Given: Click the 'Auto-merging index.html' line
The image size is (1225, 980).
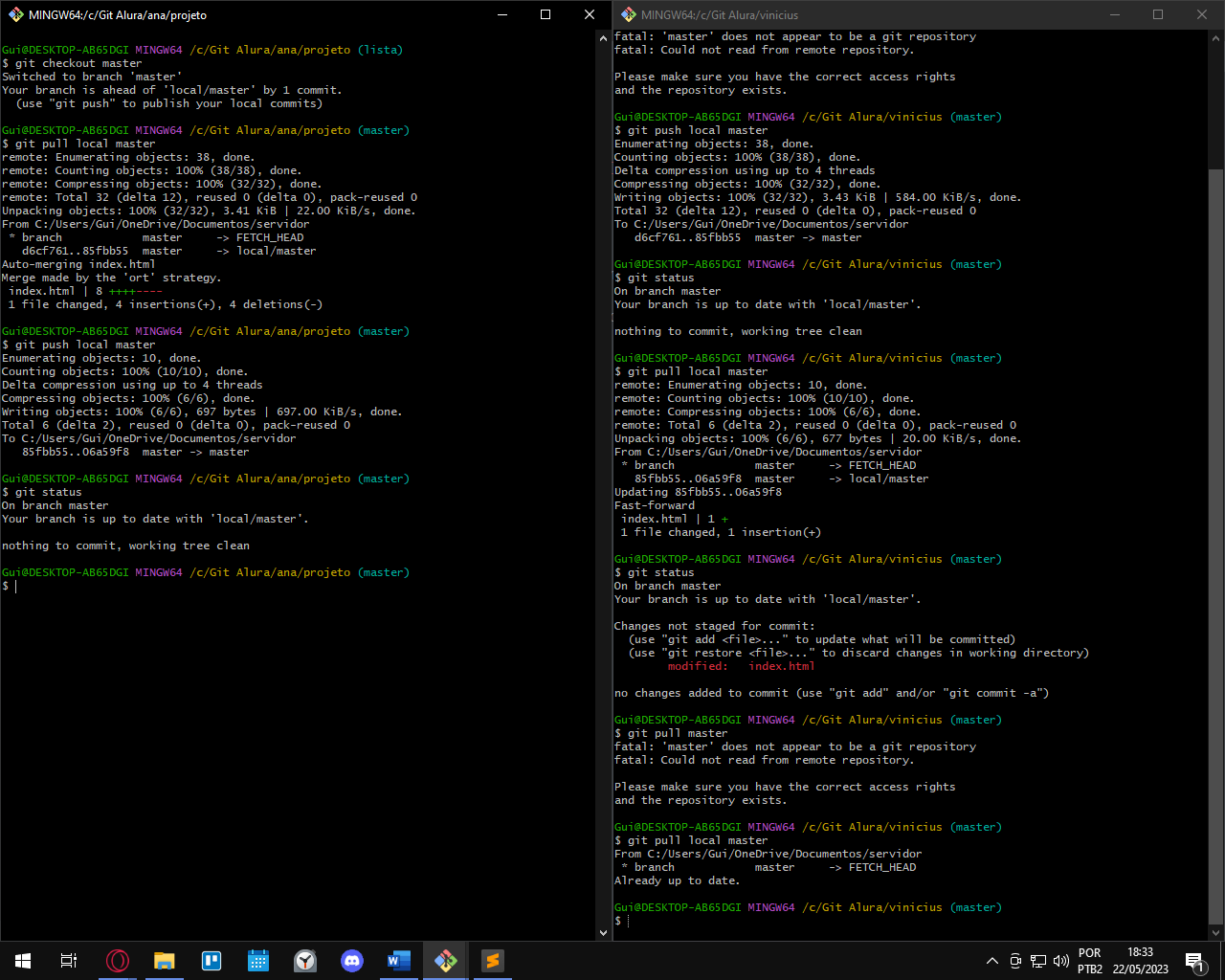Looking at the screenshot, I should coord(78,264).
